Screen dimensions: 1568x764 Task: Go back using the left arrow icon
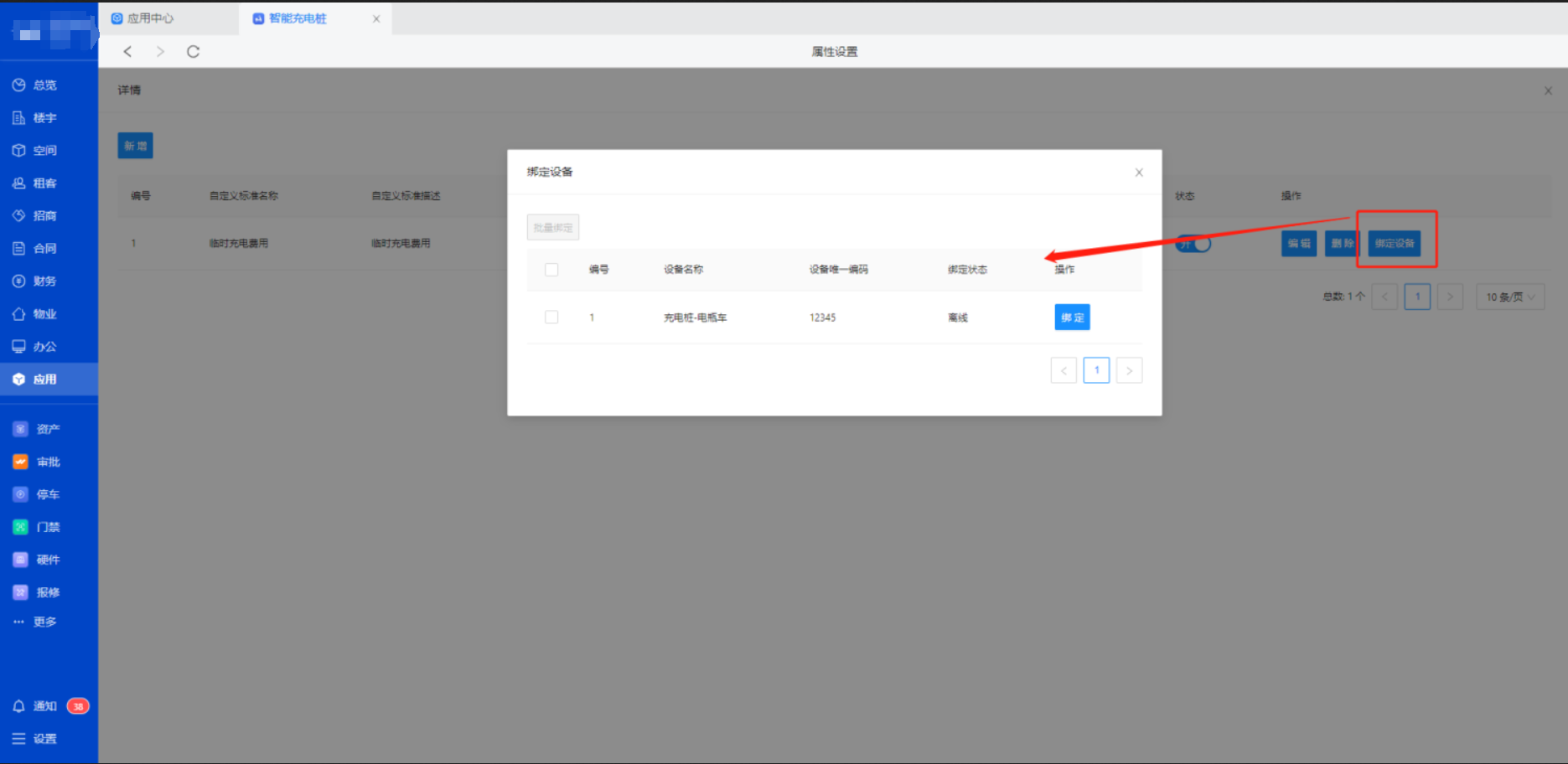click(x=127, y=52)
